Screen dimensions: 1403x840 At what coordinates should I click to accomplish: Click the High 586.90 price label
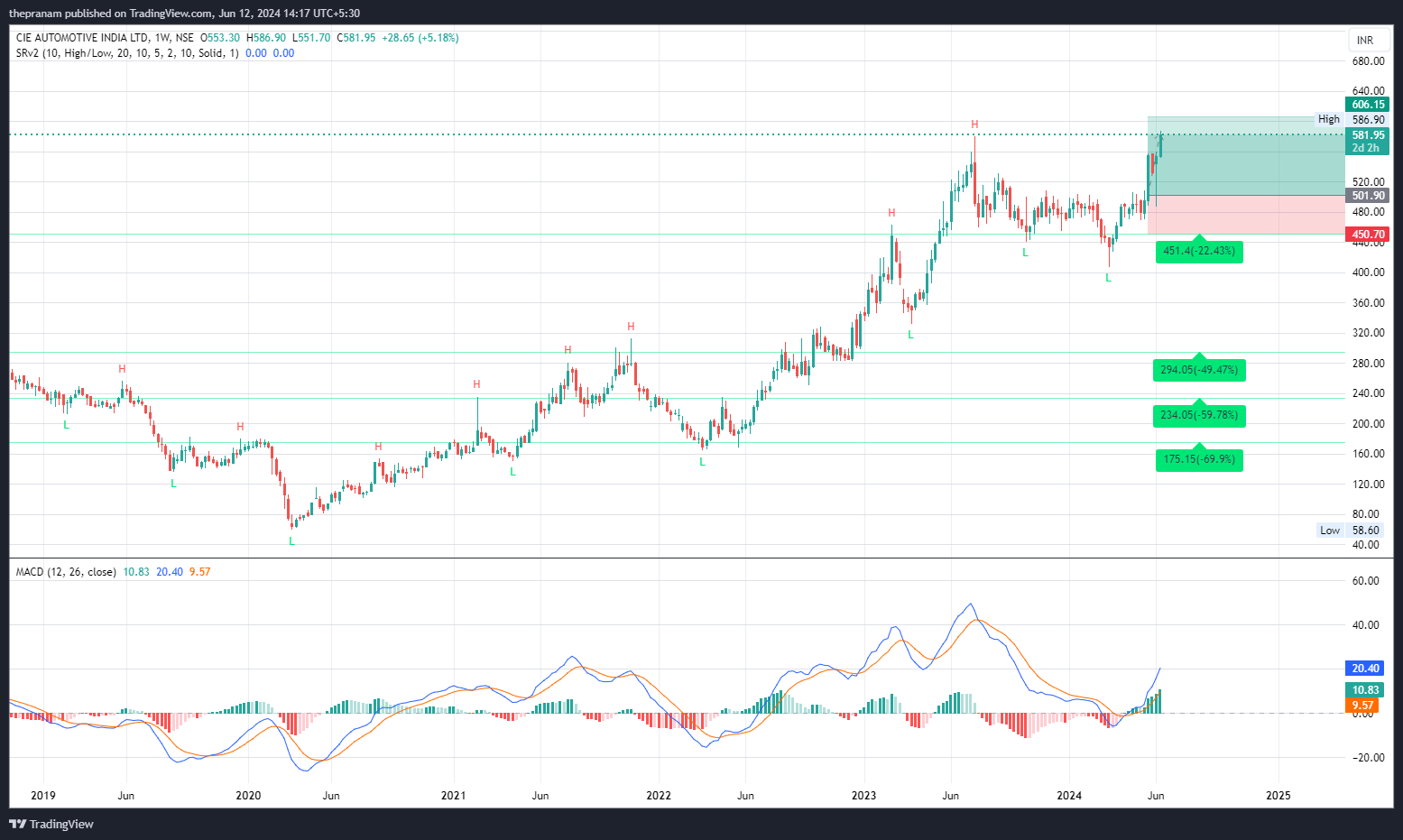pyautogui.click(x=1351, y=119)
